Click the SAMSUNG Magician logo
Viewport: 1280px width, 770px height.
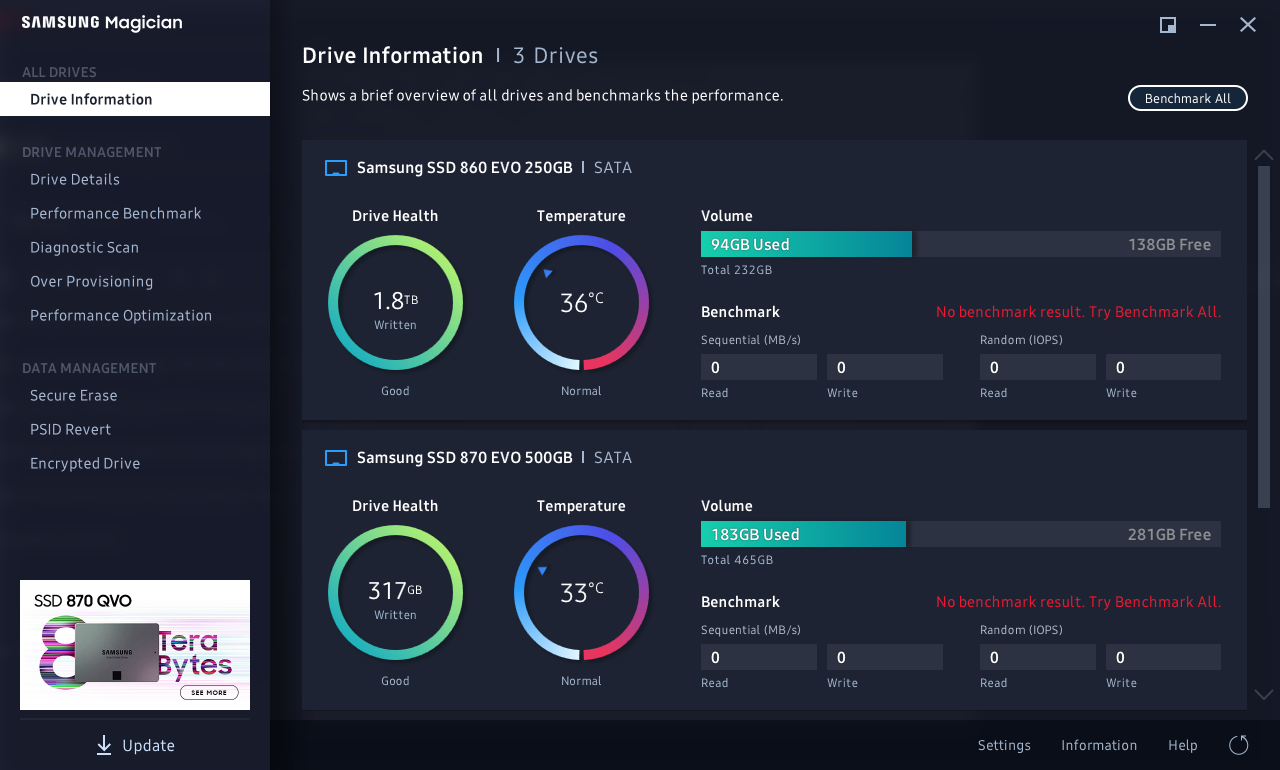coord(101,23)
